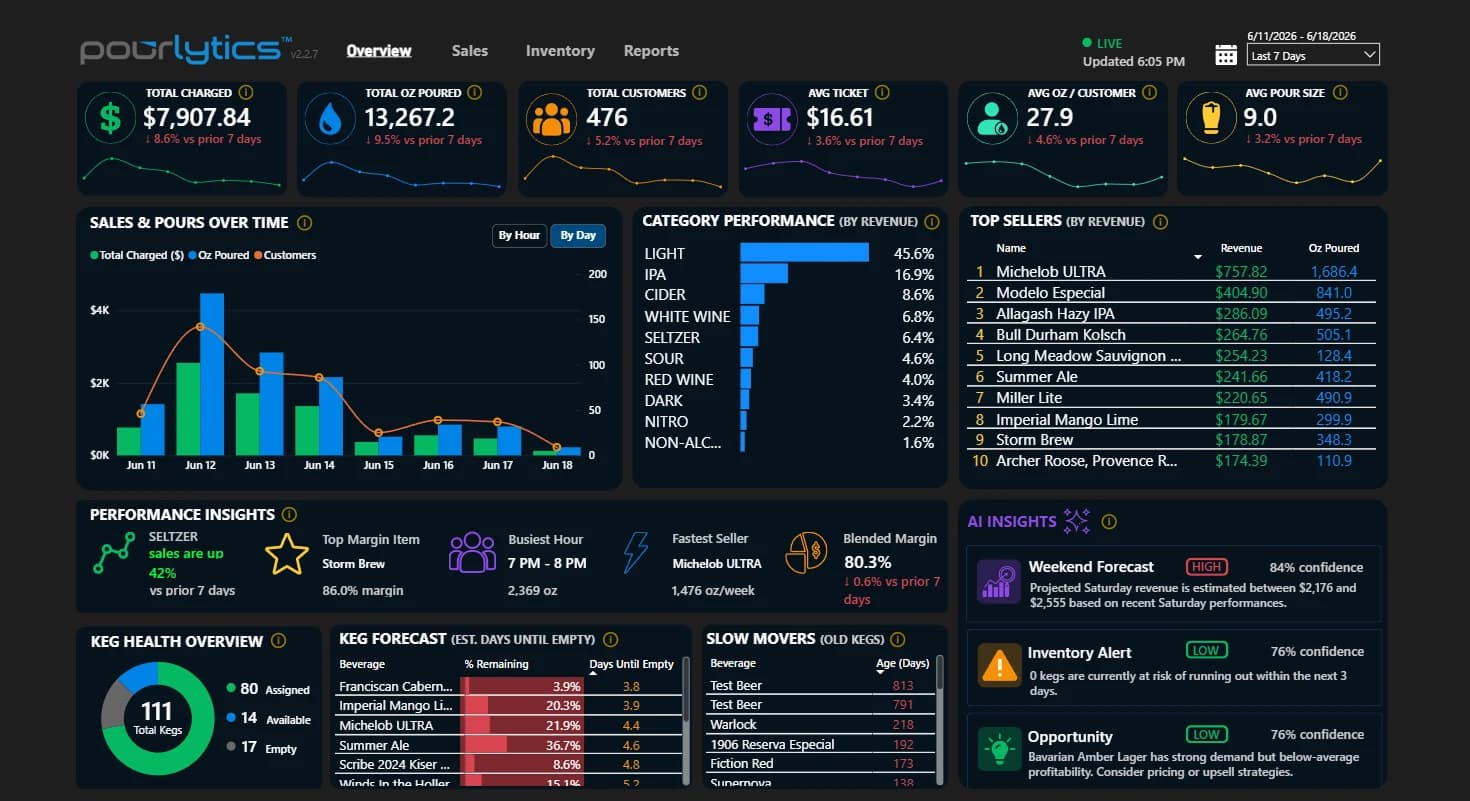The height and width of the screenshot is (801, 1470).
Task: Click info icon beside Keg Health Overview
Action: (x=278, y=641)
